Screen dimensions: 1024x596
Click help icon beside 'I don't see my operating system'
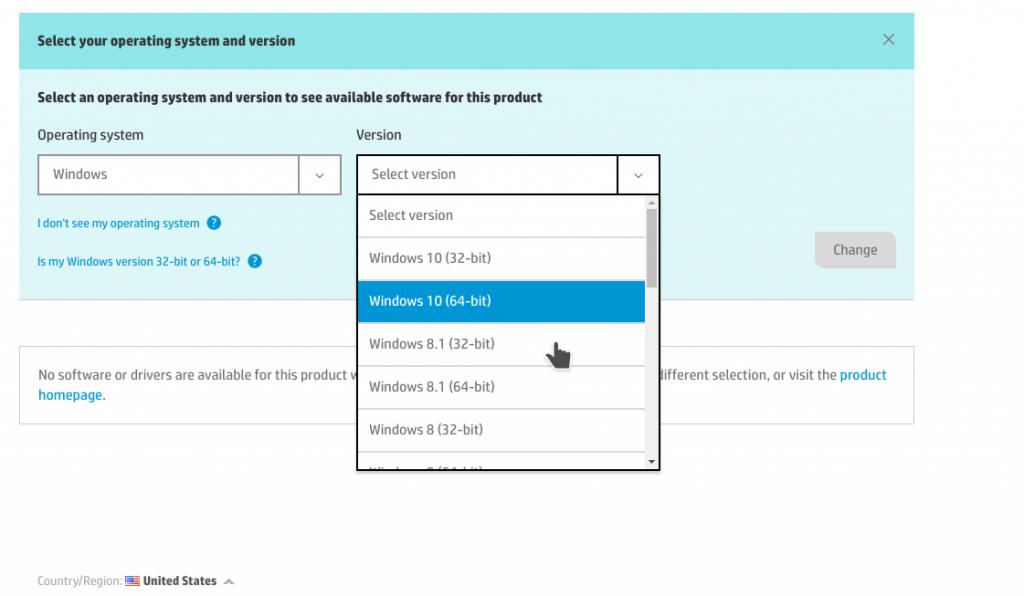click(x=214, y=223)
